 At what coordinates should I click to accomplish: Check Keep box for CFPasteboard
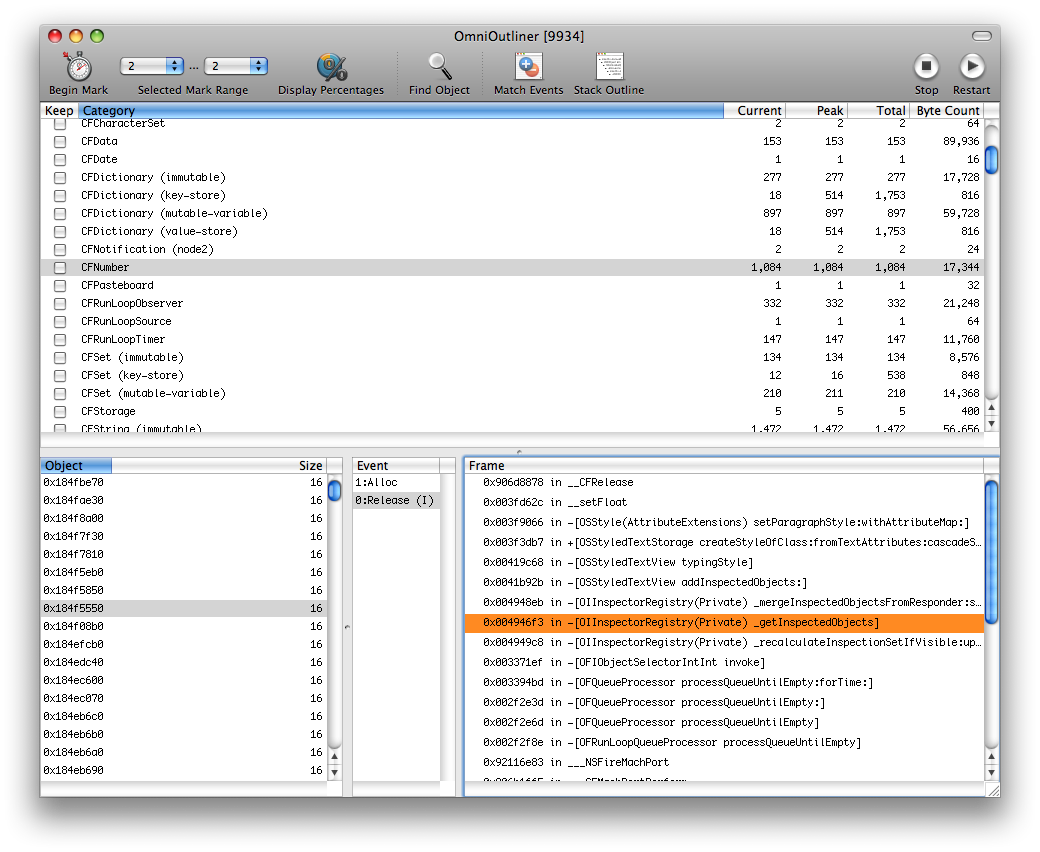click(x=60, y=285)
